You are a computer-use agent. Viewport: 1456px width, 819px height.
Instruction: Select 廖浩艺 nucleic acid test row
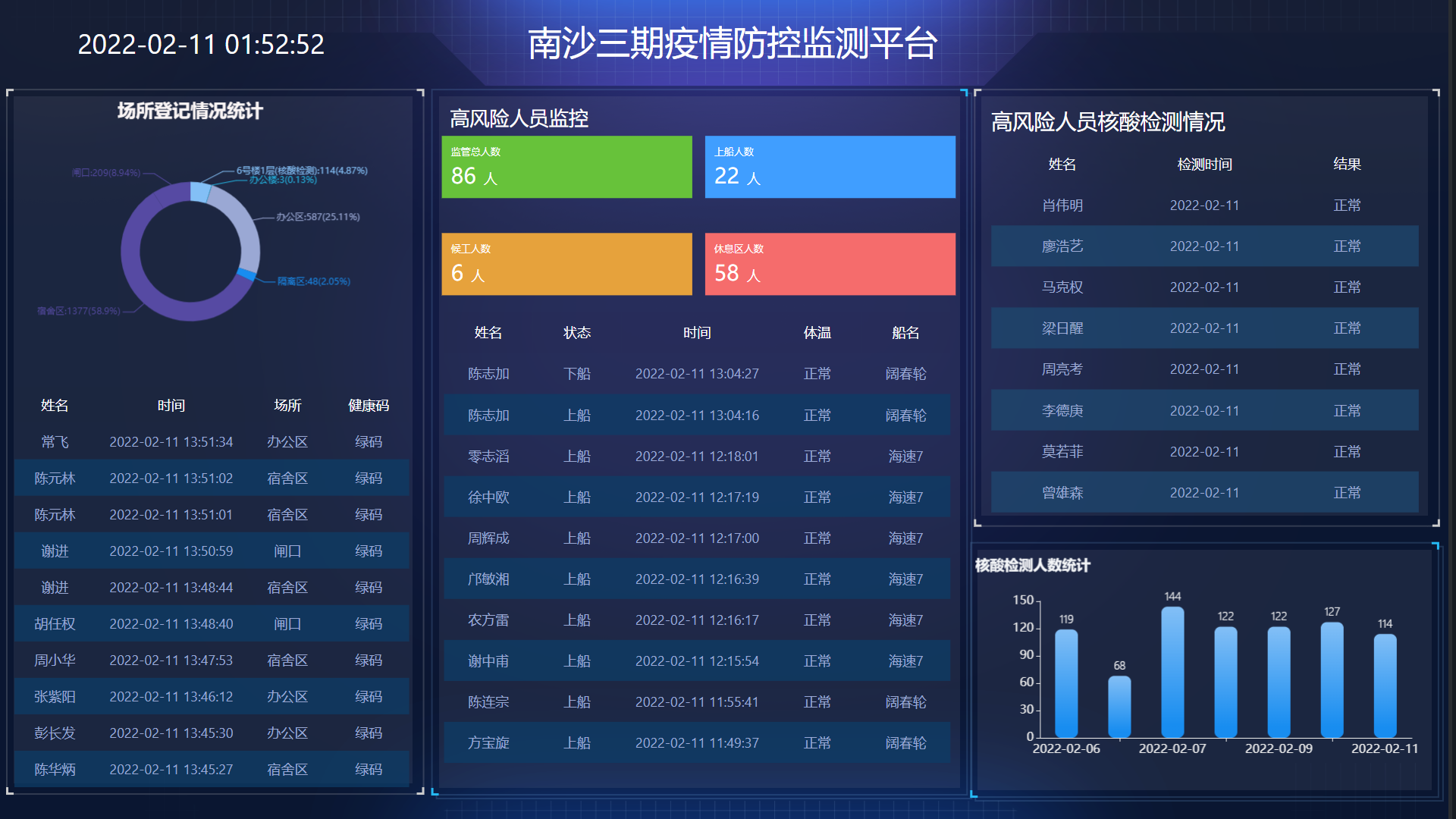pos(1204,246)
